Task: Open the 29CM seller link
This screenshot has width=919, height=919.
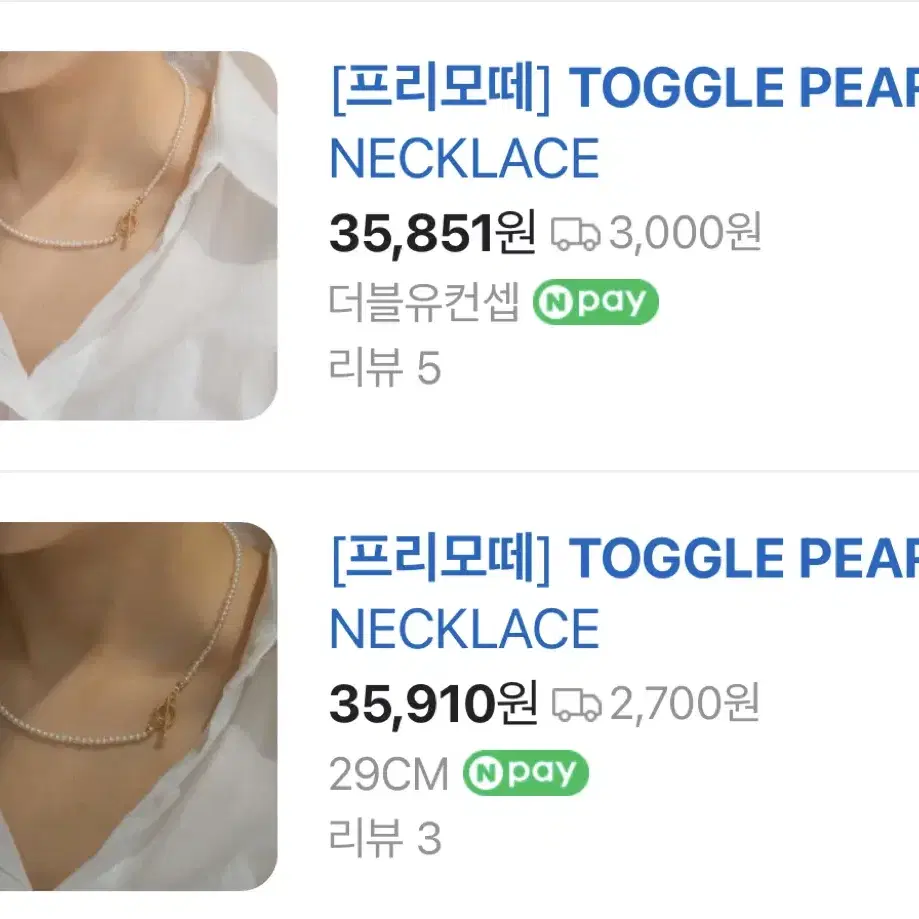Action: pos(389,774)
